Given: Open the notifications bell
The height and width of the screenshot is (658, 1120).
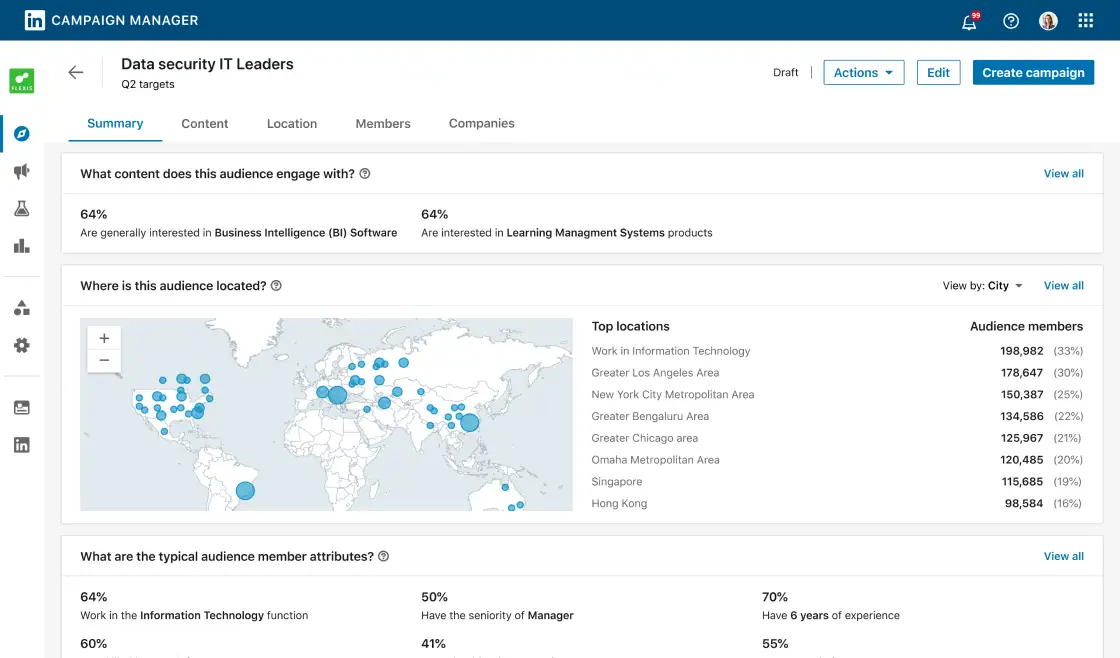Looking at the screenshot, I should pos(969,20).
